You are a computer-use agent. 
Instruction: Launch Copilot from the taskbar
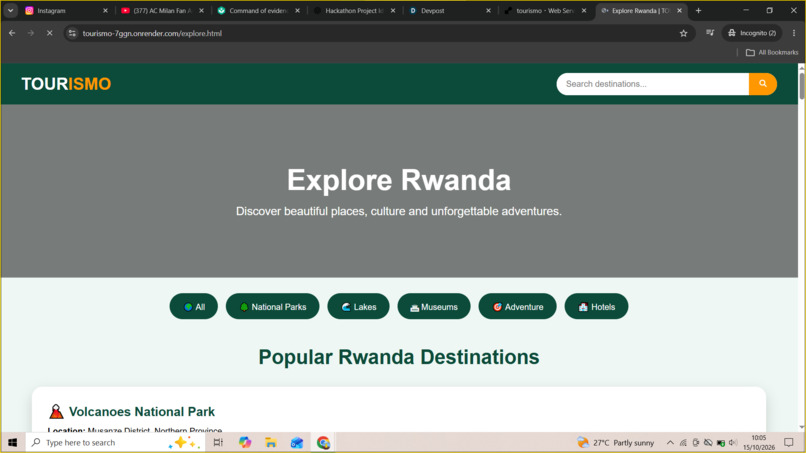tap(245, 442)
